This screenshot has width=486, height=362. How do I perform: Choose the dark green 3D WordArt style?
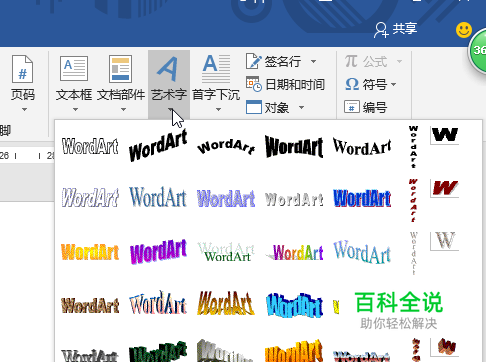click(158, 352)
